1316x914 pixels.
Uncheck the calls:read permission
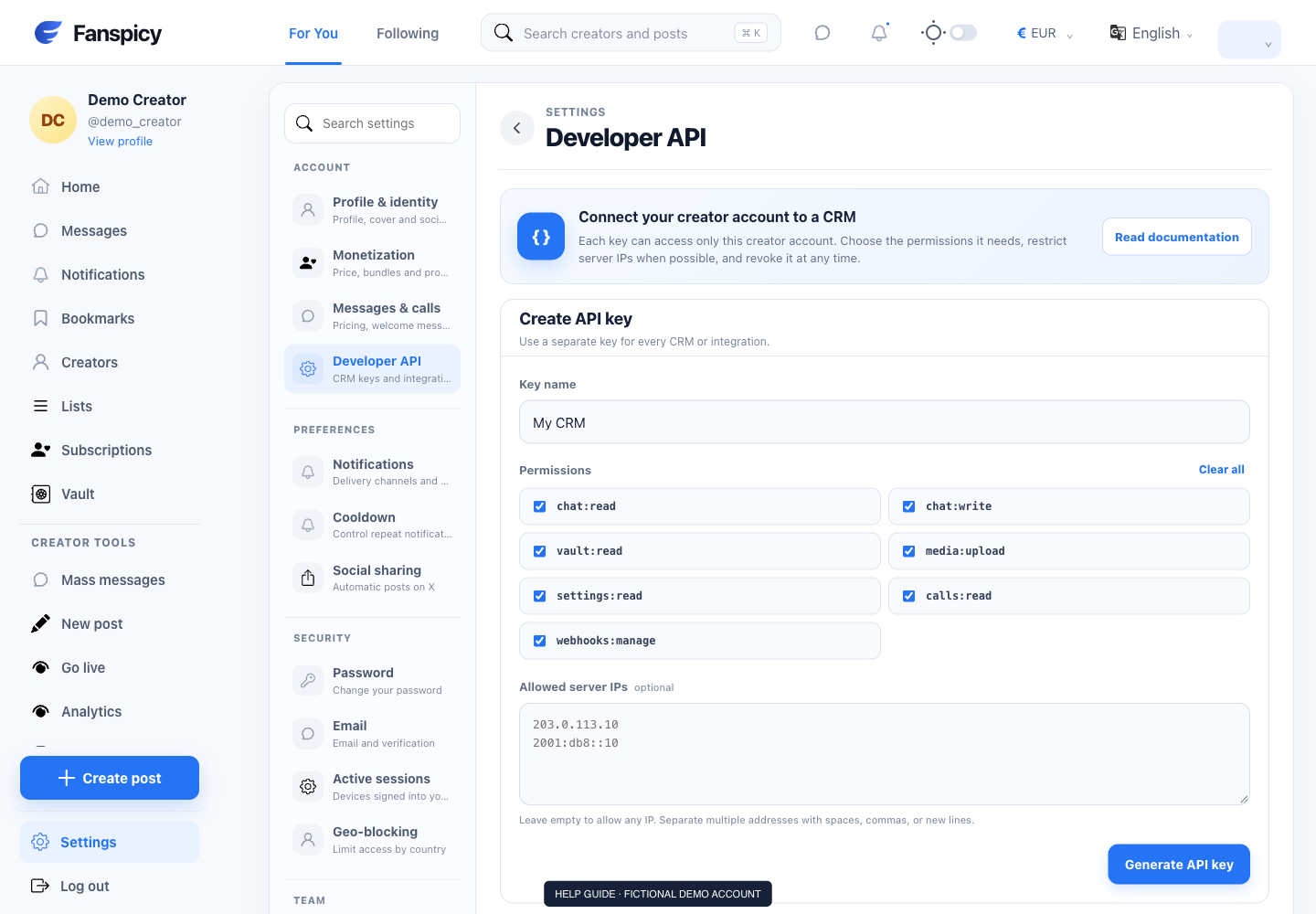[909, 596]
